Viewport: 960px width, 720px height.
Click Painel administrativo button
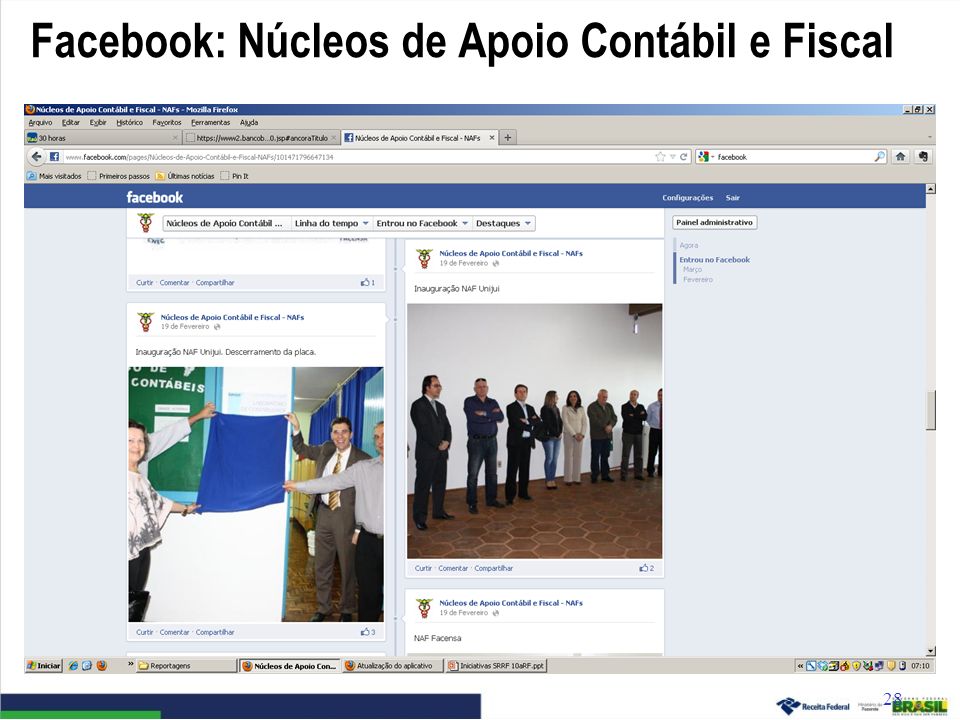tap(714, 222)
